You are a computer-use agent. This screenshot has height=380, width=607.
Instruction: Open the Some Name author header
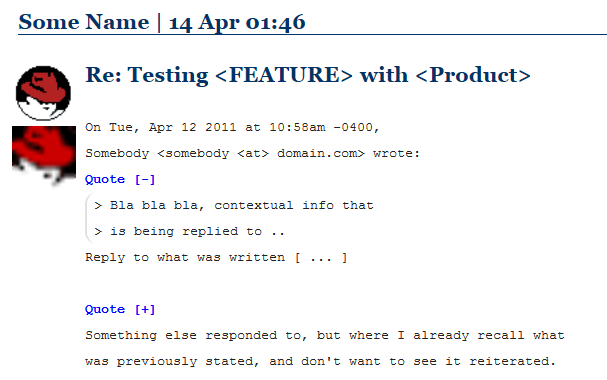point(84,22)
